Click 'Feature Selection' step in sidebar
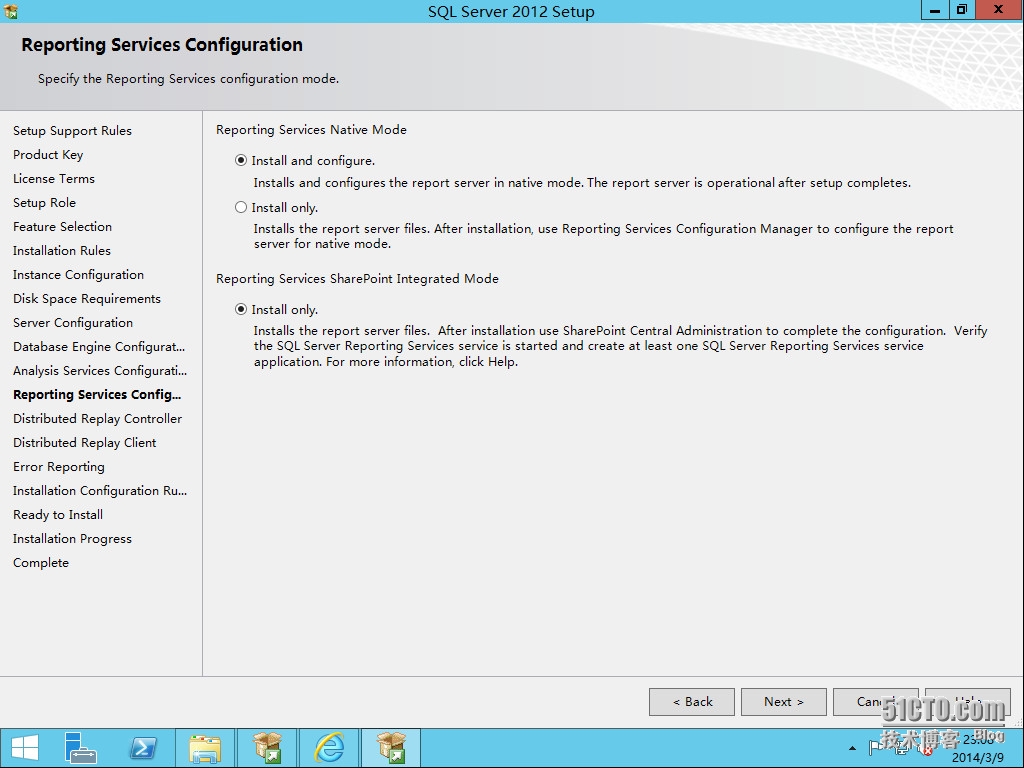Viewport: 1024px width, 768px height. click(63, 227)
